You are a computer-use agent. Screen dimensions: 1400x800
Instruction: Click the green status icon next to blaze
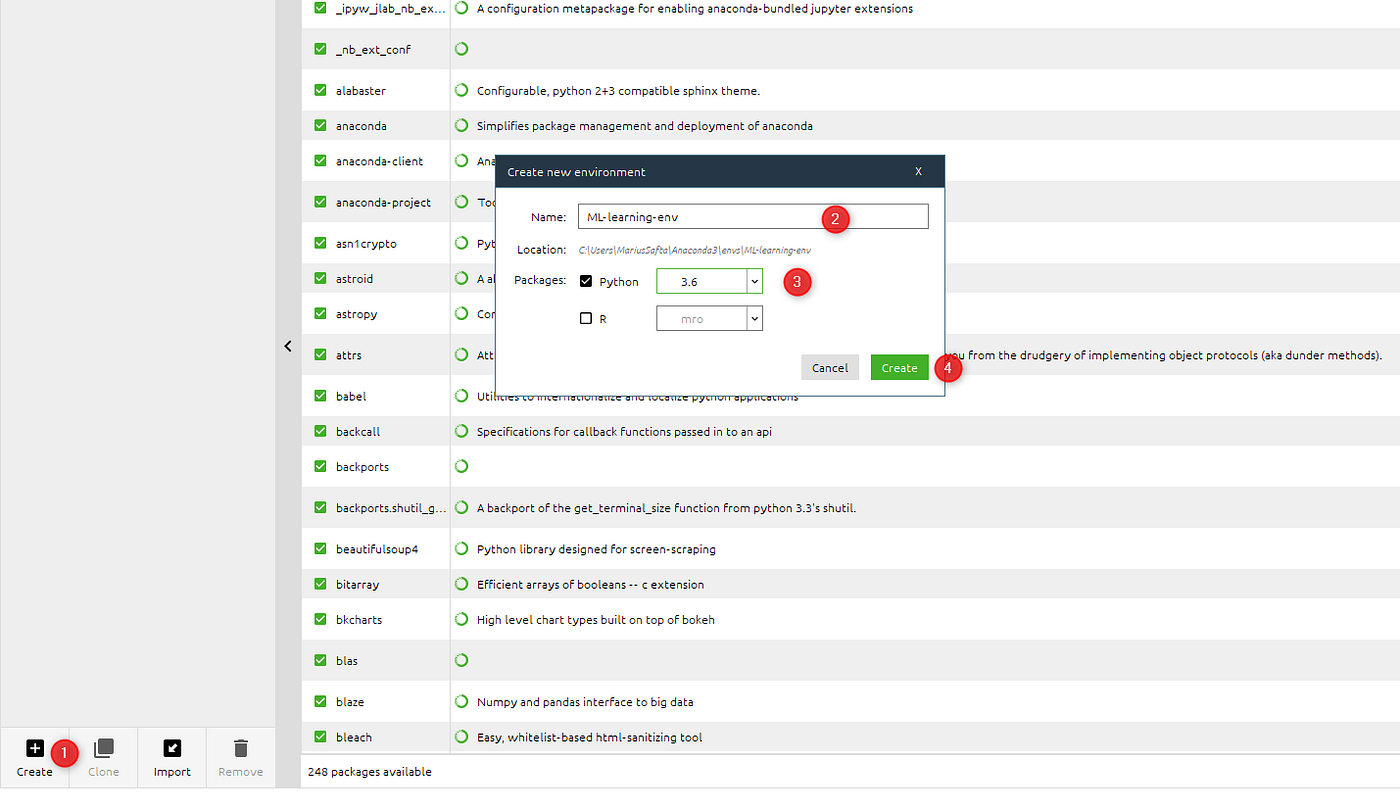[461, 702]
